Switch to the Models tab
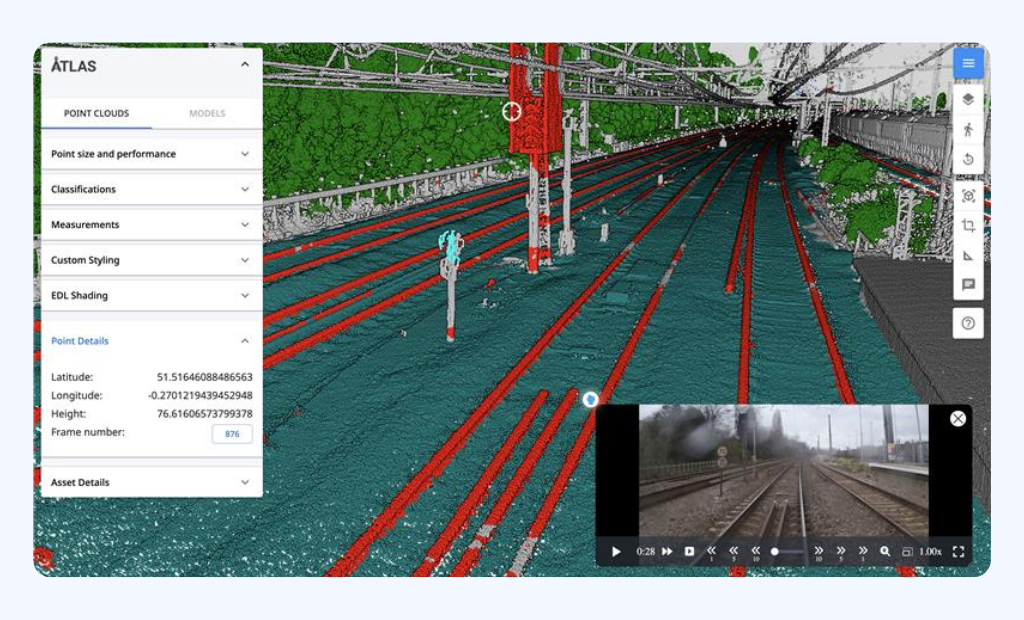This screenshot has height=620, width=1024. point(207,113)
